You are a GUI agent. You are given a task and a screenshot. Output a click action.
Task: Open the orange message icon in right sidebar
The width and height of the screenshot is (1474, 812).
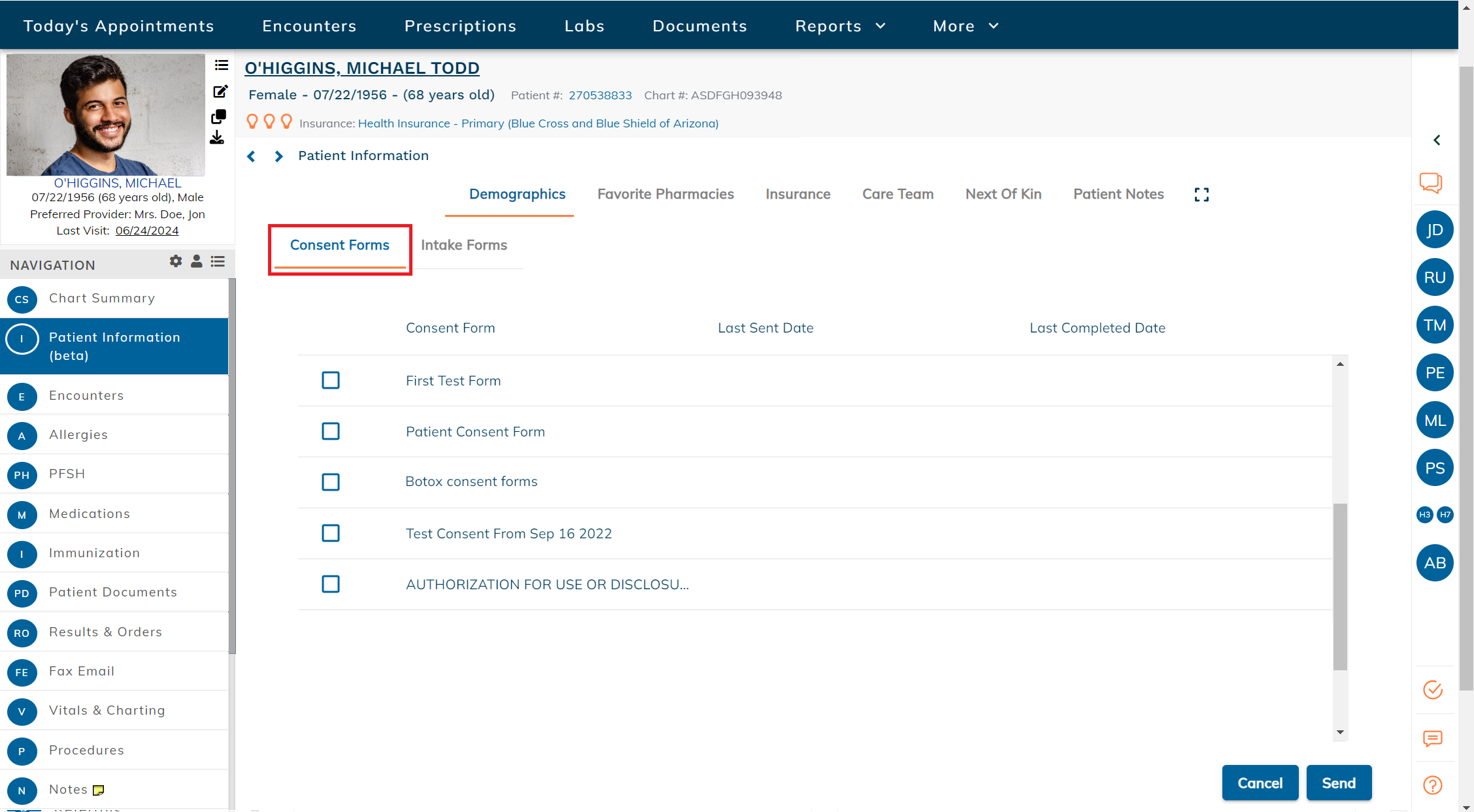coord(1433,738)
